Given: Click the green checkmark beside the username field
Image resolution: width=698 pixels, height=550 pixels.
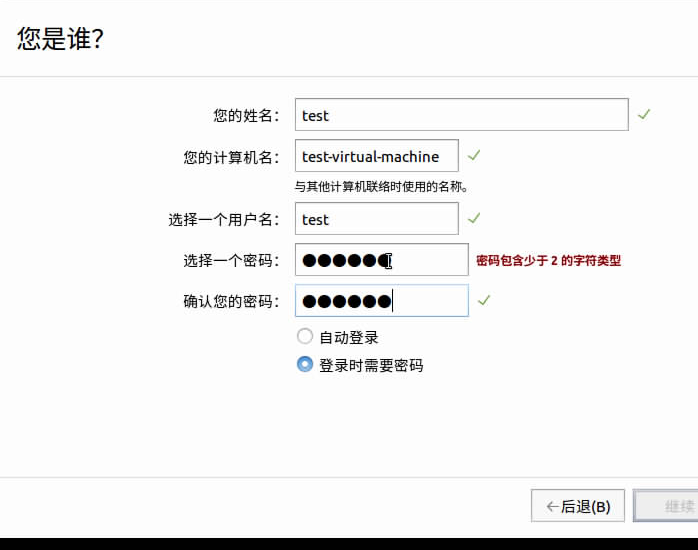Looking at the screenshot, I should click(x=474, y=219).
